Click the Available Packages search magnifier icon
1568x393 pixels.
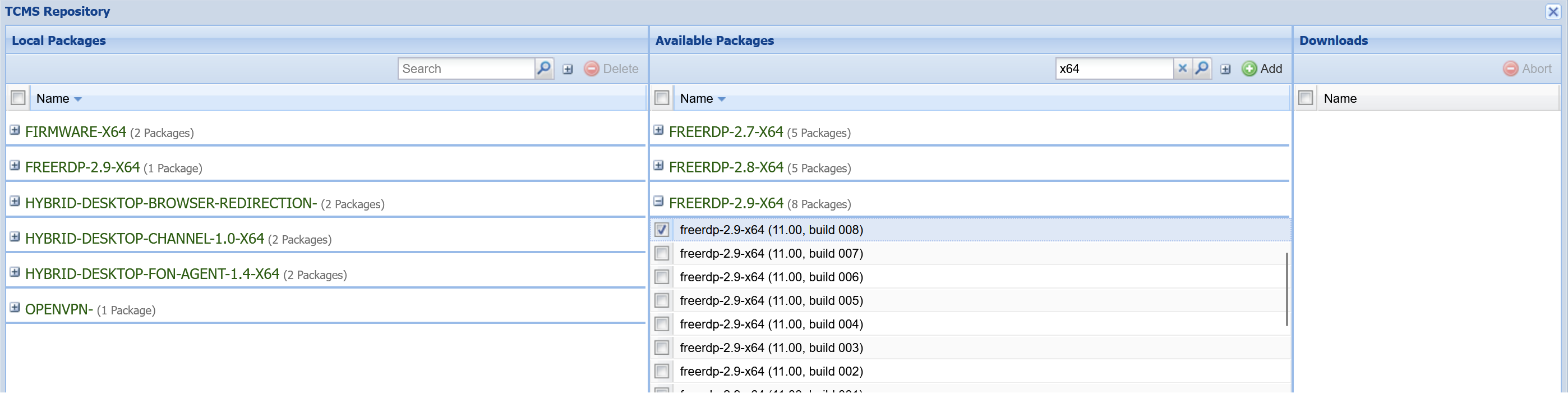coord(1202,68)
